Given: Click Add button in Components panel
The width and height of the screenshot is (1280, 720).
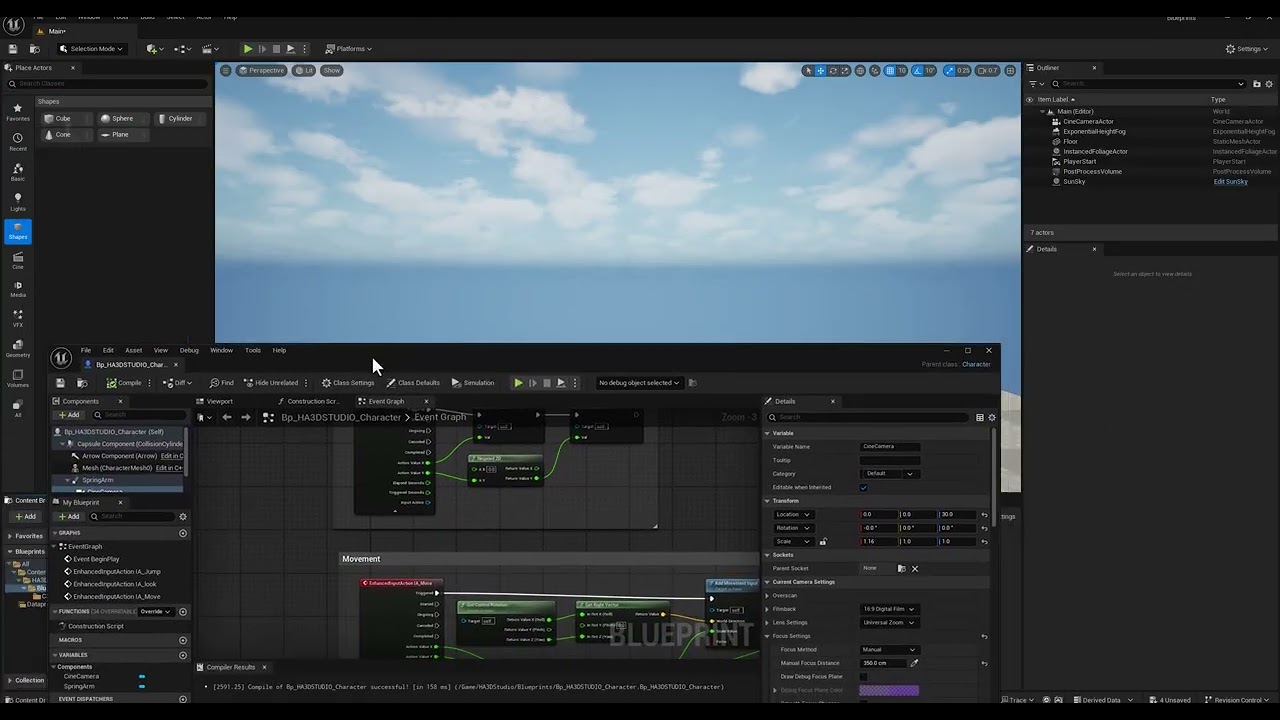Looking at the screenshot, I should 68,415.
